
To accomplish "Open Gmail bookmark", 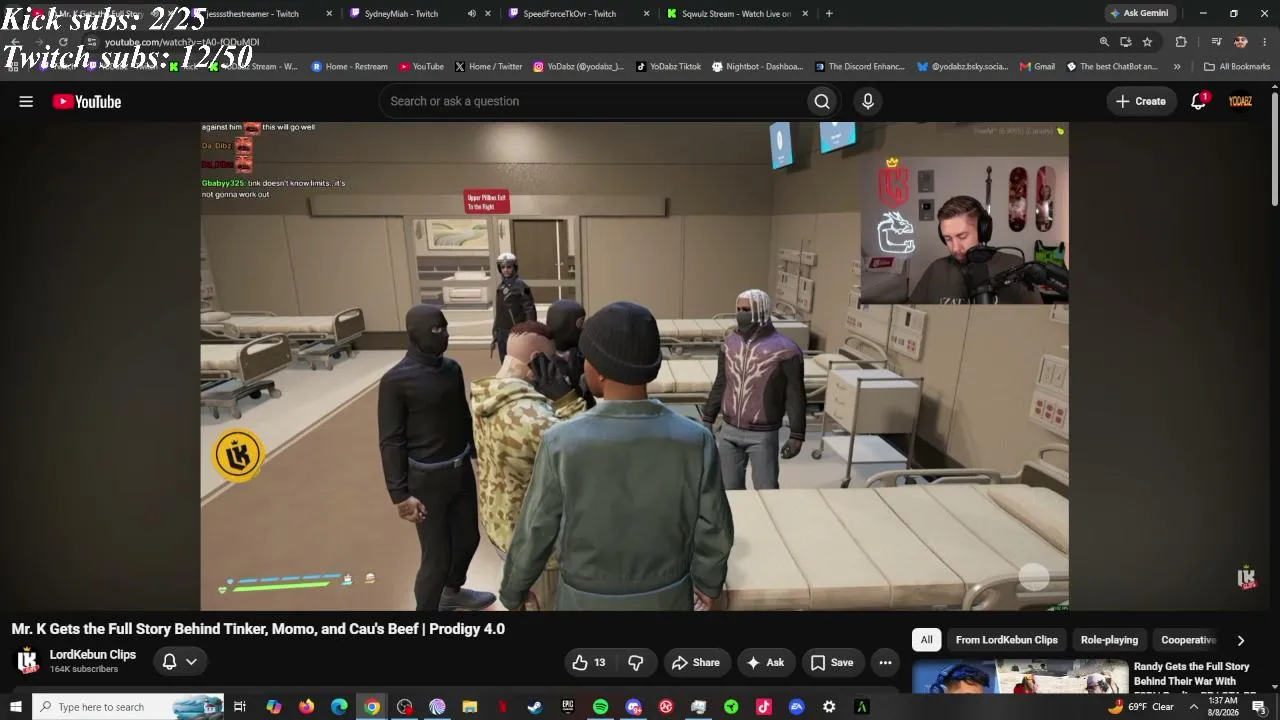I will point(1038,67).
